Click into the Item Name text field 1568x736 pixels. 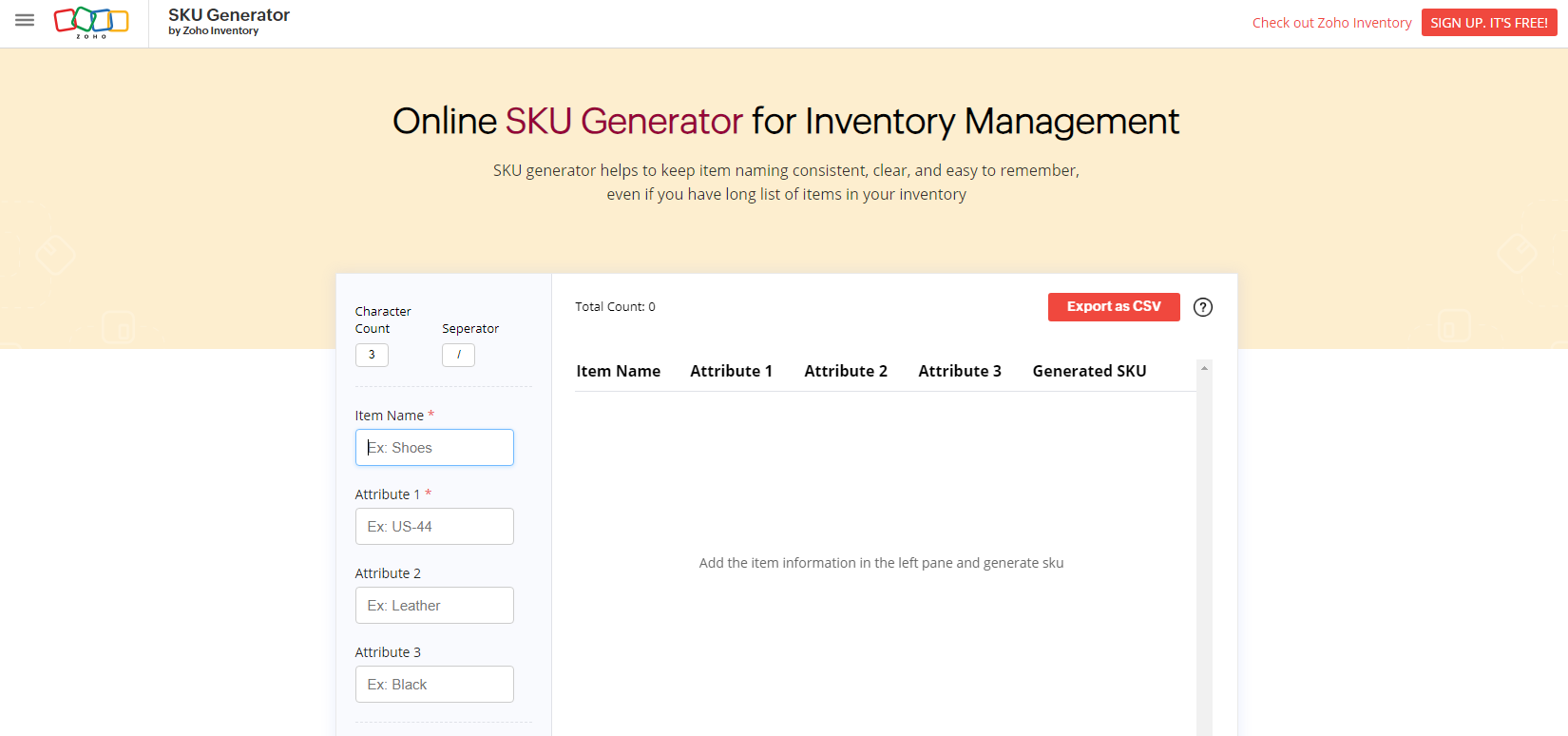pos(434,448)
